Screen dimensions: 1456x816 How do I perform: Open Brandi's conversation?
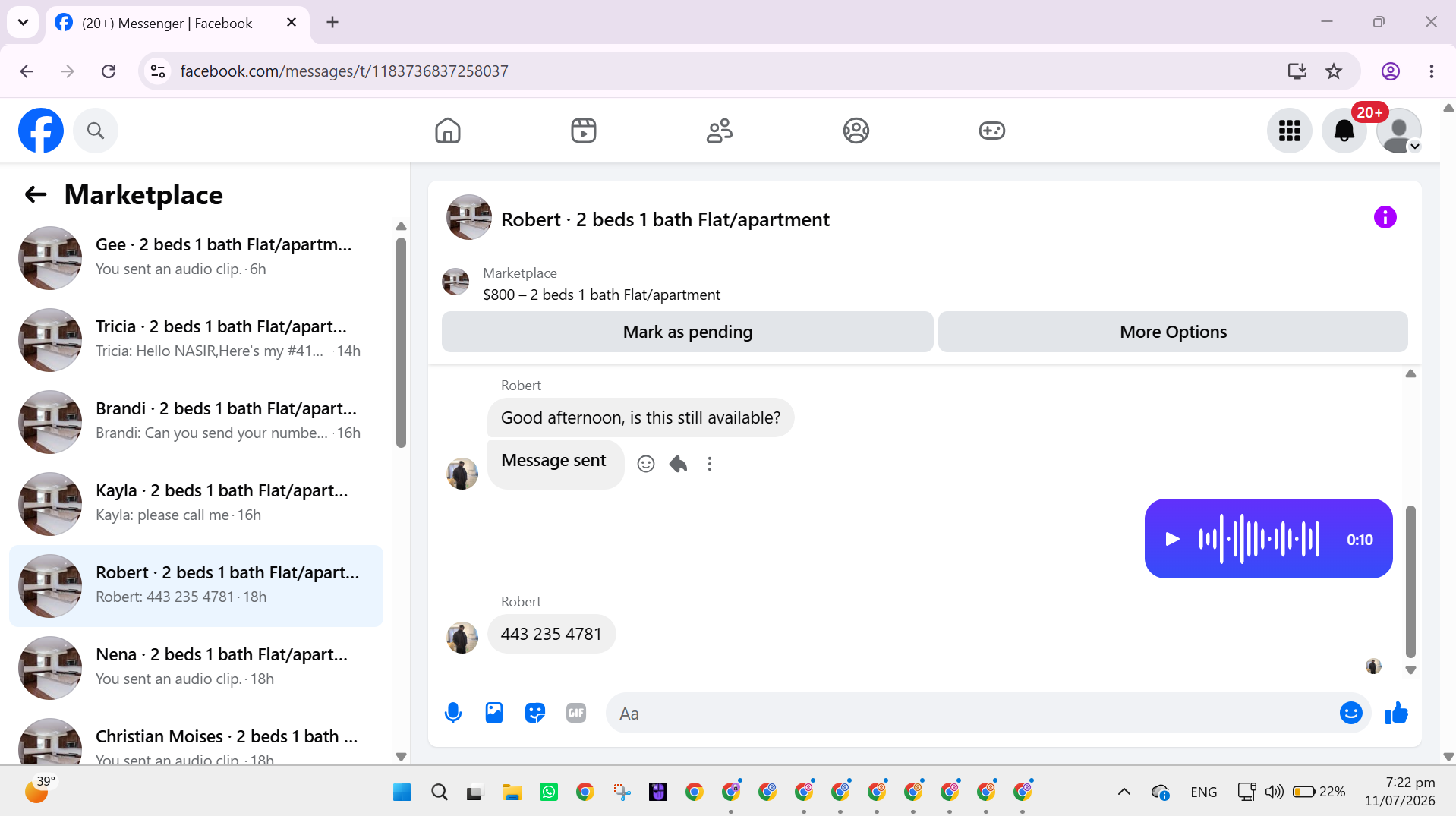[x=196, y=422]
